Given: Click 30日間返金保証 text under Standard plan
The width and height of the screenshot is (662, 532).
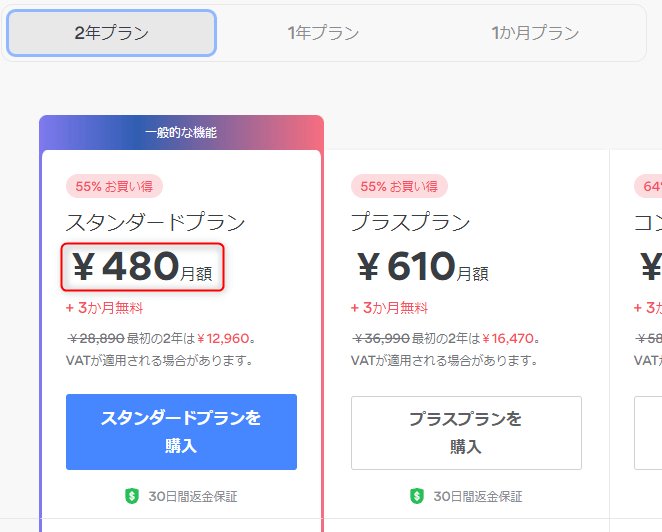Looking at the screenshot, I should [193, 497].
